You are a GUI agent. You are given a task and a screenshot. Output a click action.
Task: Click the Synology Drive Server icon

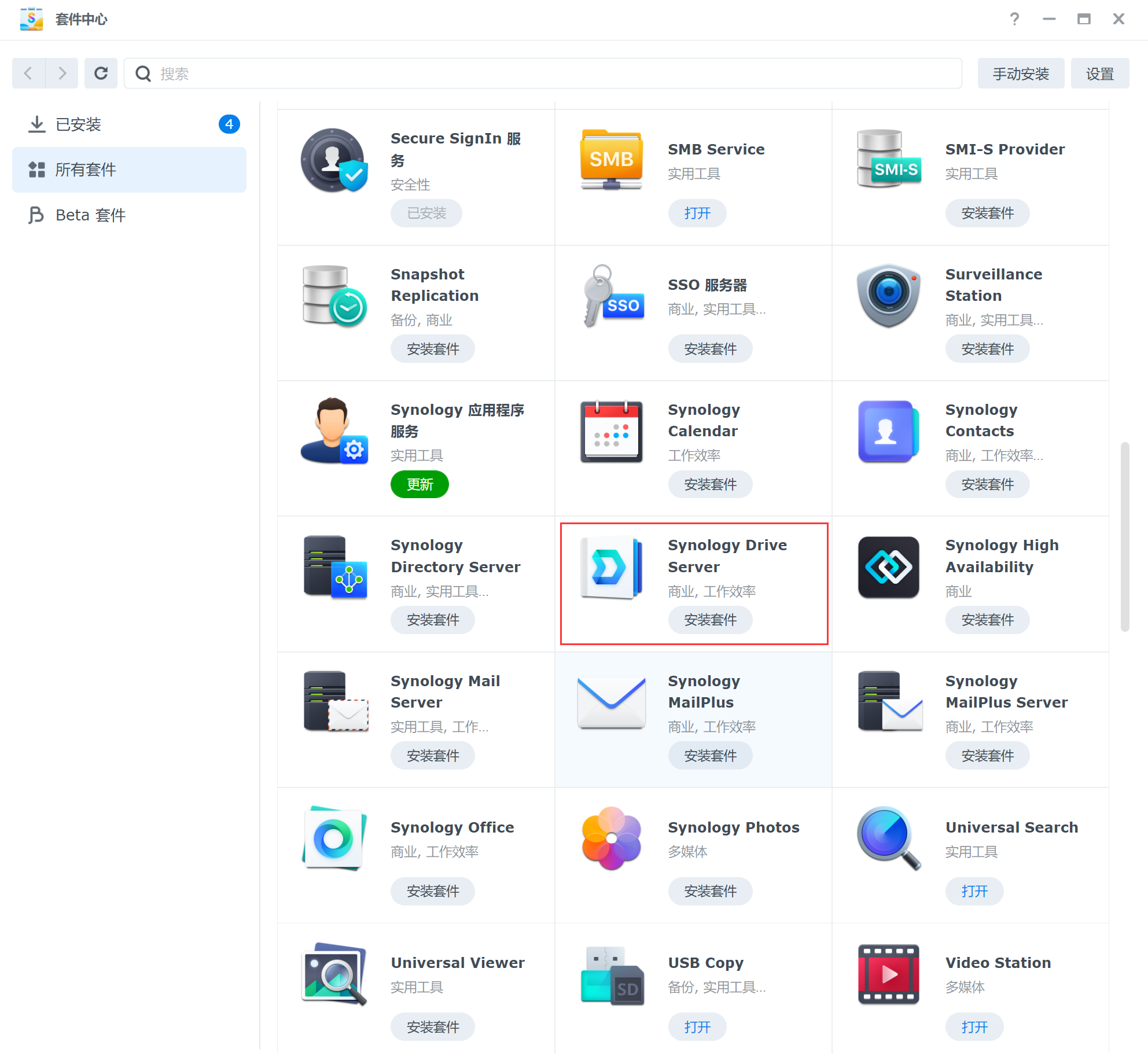coord(611,567)
